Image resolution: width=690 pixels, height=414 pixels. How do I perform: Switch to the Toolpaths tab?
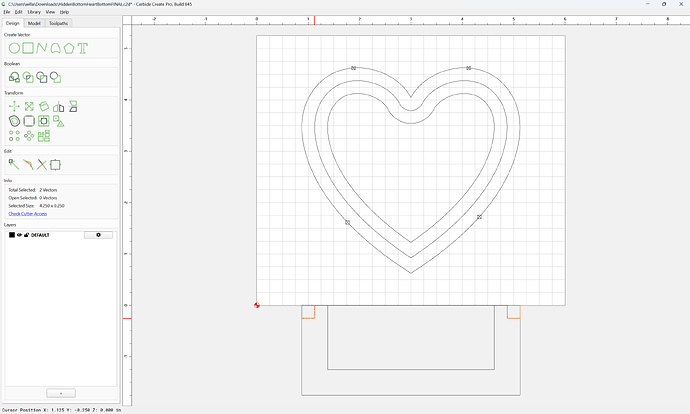point(59,23)
